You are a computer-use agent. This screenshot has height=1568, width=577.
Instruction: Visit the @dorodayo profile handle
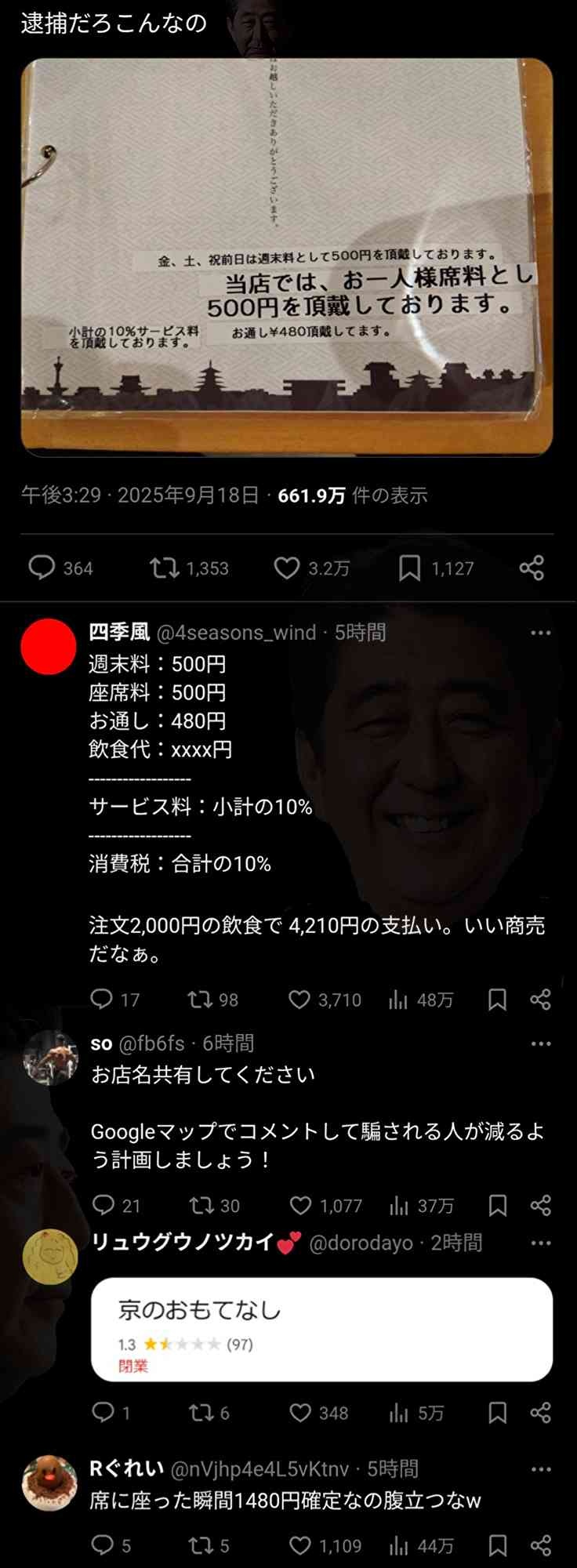(361, 1243)
